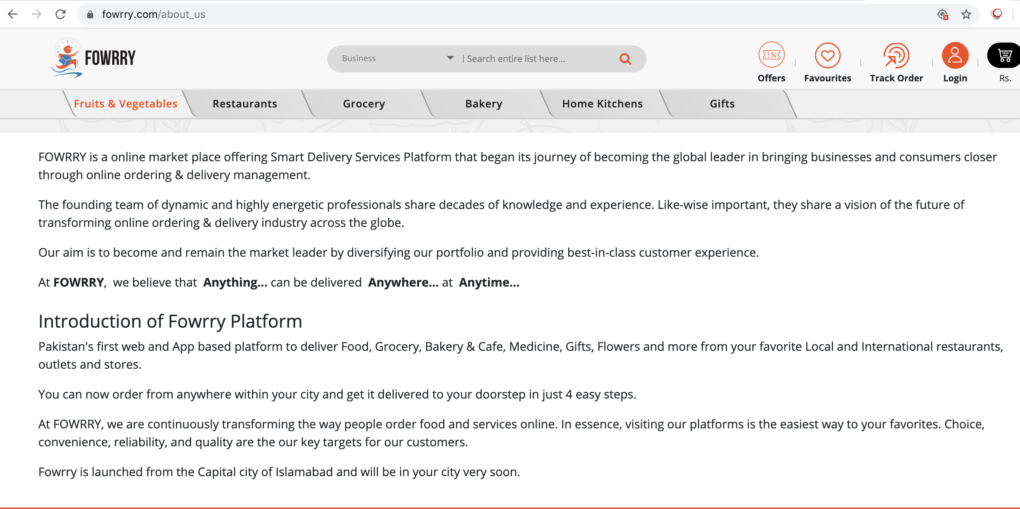1020x509 pixels.
Task: Open the red browser extension icon
Action: [997, 14]
